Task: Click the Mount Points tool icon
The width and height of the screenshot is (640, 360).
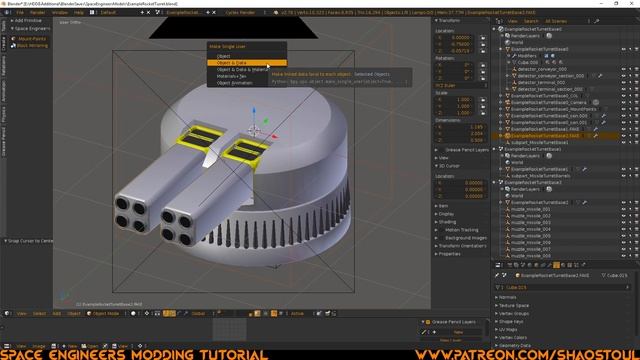Action: pos(13,39)
